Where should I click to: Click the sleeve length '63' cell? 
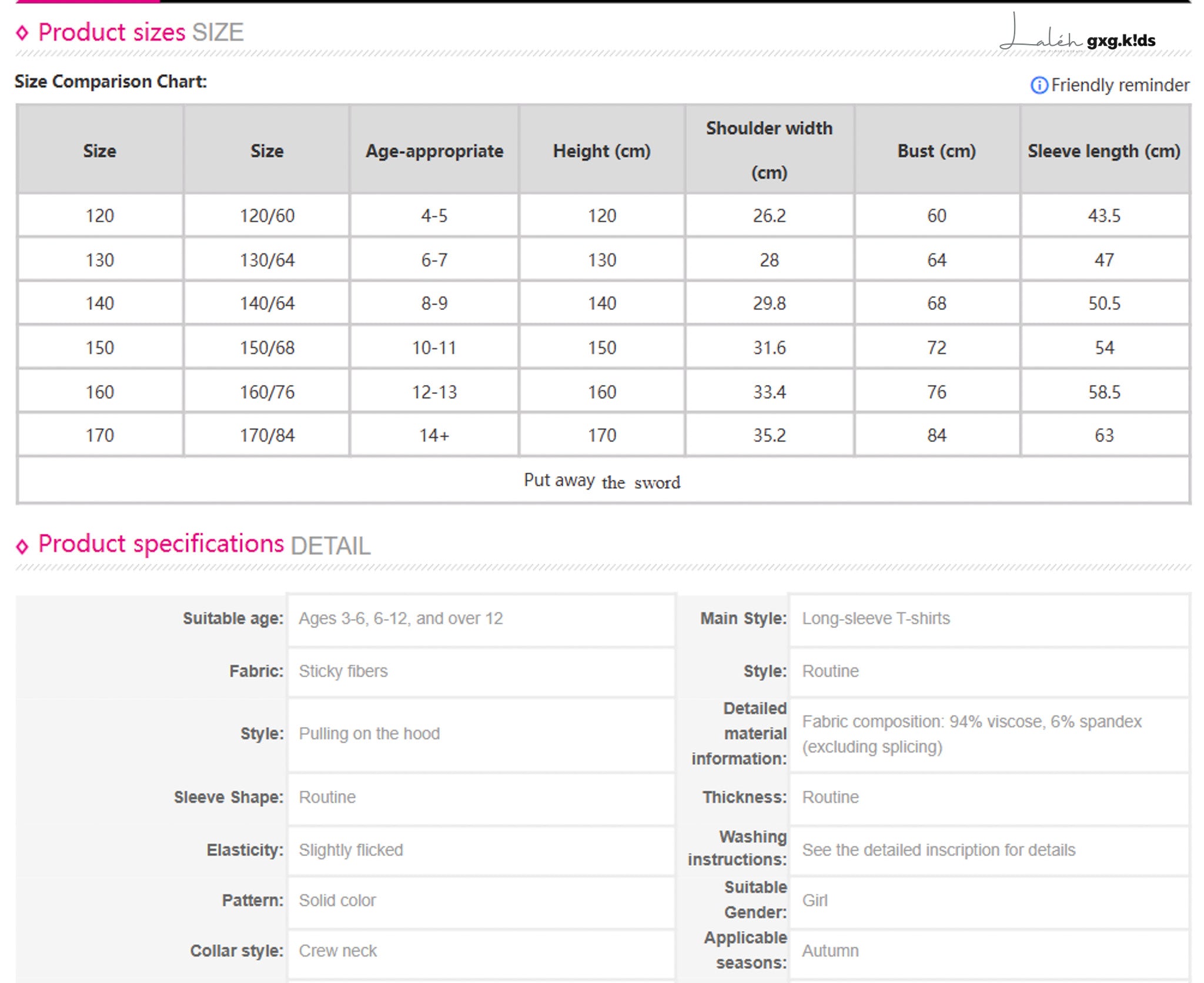(1104, 436)
